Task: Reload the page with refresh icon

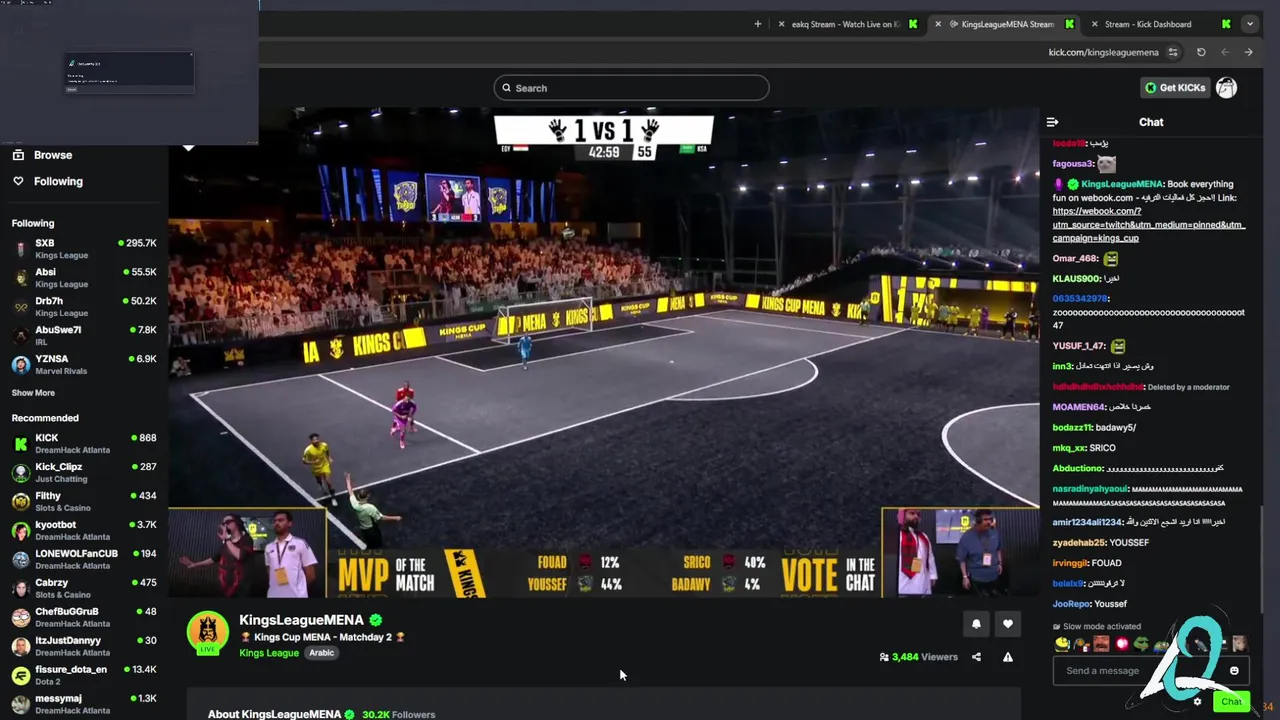Action: point(1201,52)
